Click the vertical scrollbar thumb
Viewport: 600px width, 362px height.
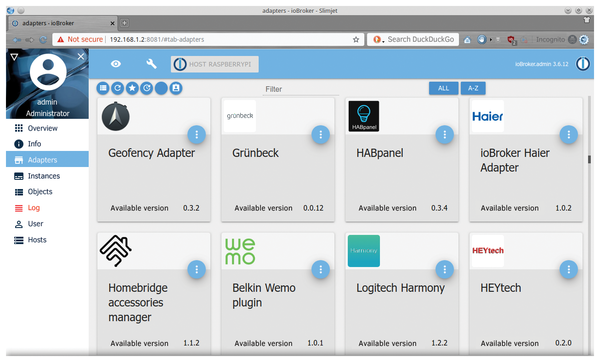(589, 159)
